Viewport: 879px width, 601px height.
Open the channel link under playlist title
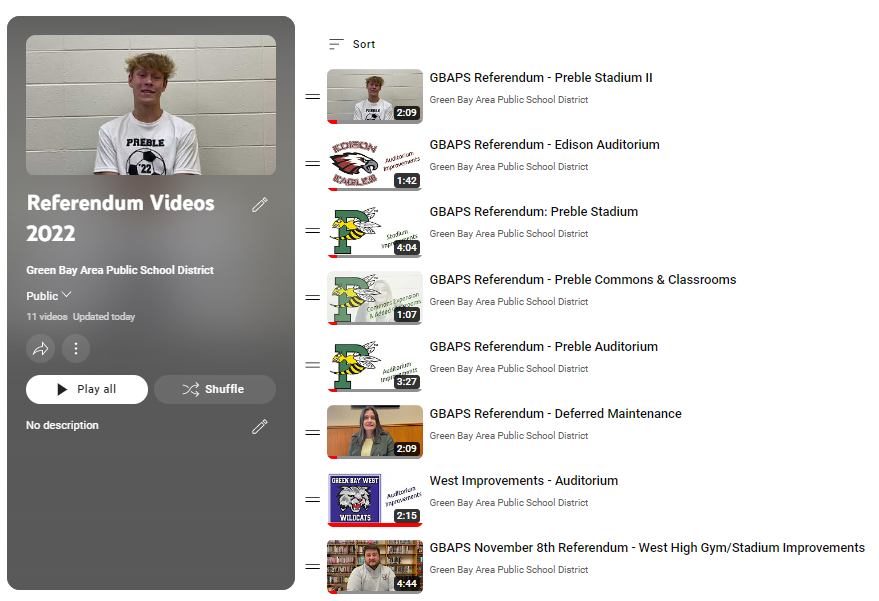(x=120, y=270)
